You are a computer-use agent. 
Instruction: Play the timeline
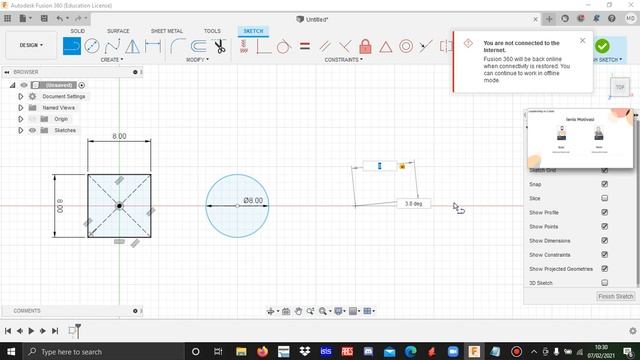pyautogui.click(x=31, y=331)
